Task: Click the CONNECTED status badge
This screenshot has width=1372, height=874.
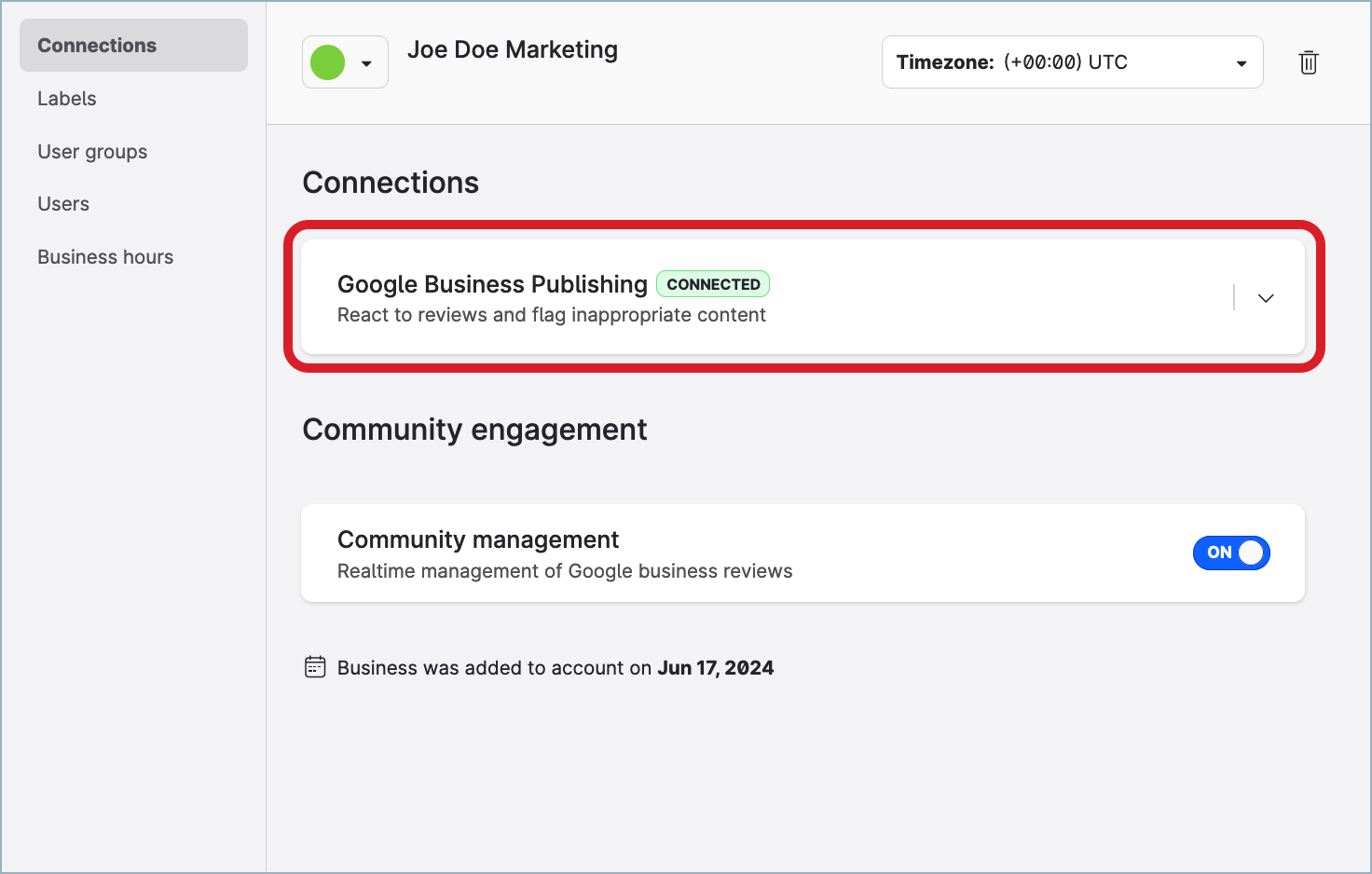Action: point(713,284)
